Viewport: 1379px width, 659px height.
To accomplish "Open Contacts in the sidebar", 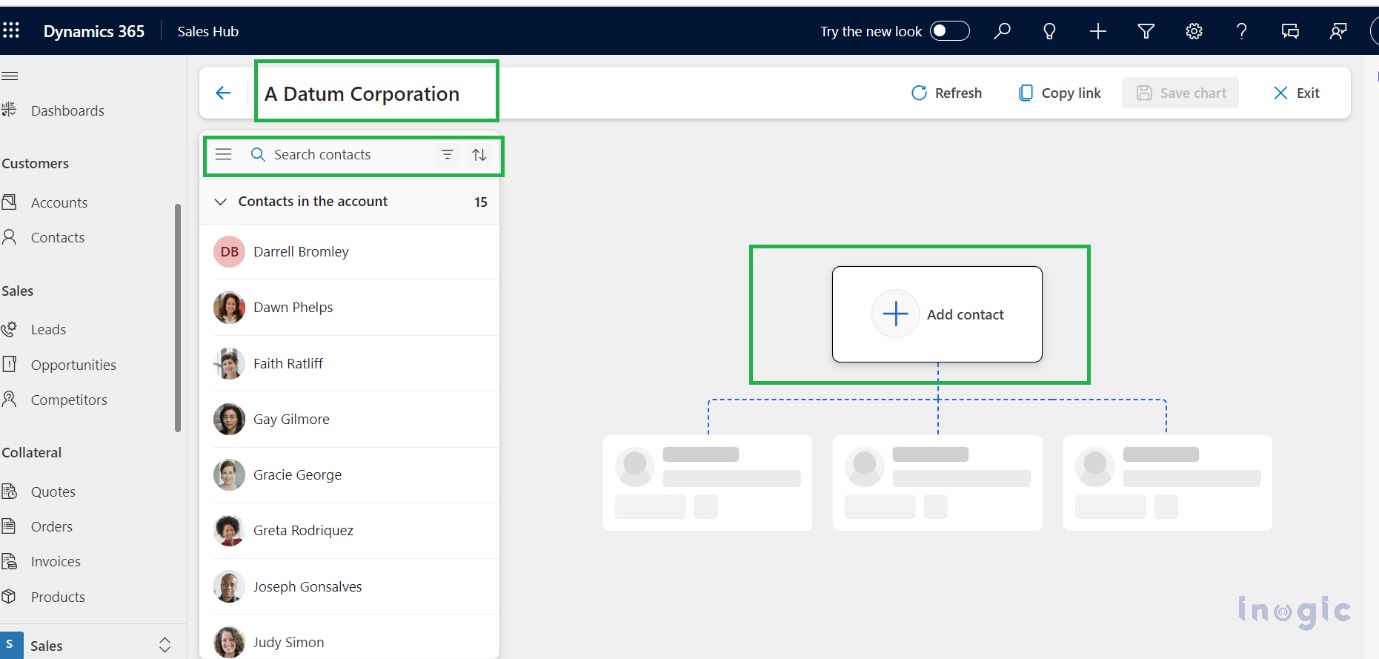I will click(x=58, y=238).
